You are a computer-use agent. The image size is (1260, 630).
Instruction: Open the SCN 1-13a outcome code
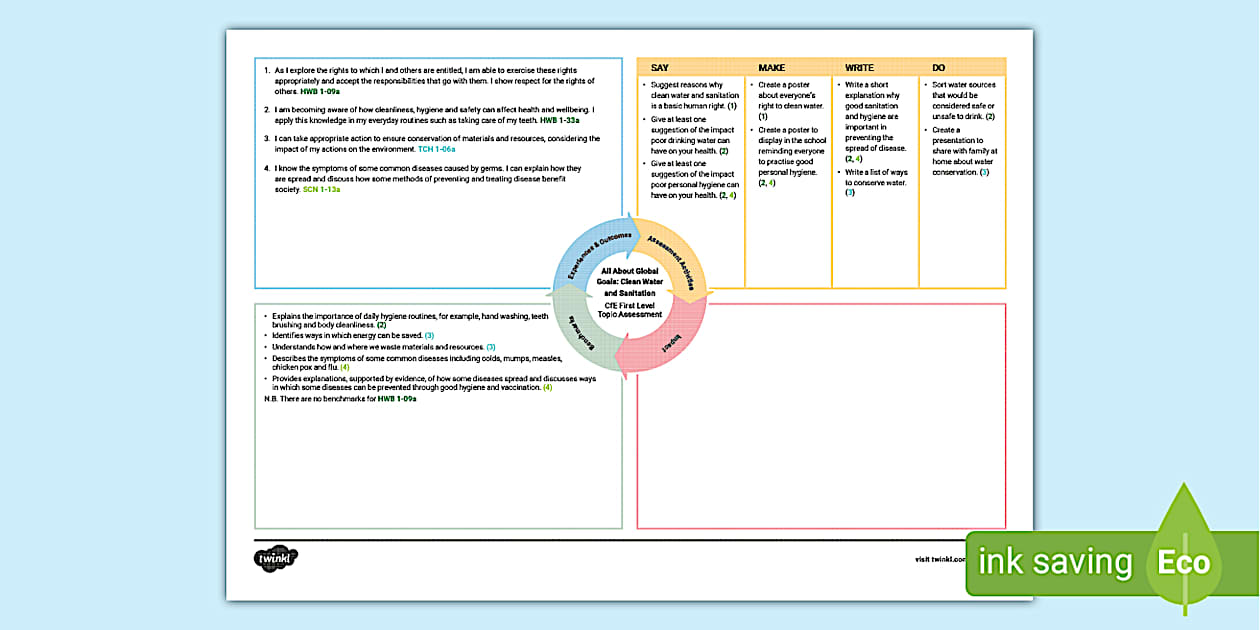point(321,189)
